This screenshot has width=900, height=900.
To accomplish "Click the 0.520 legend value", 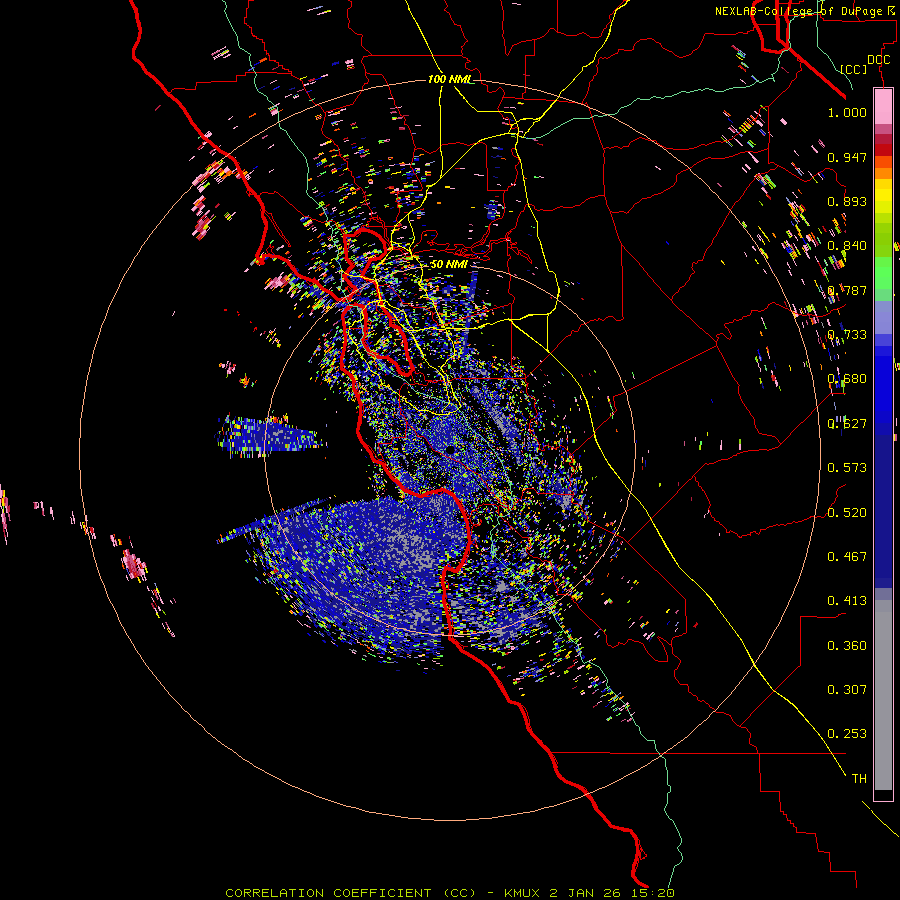I will click(x=847, y=512).
